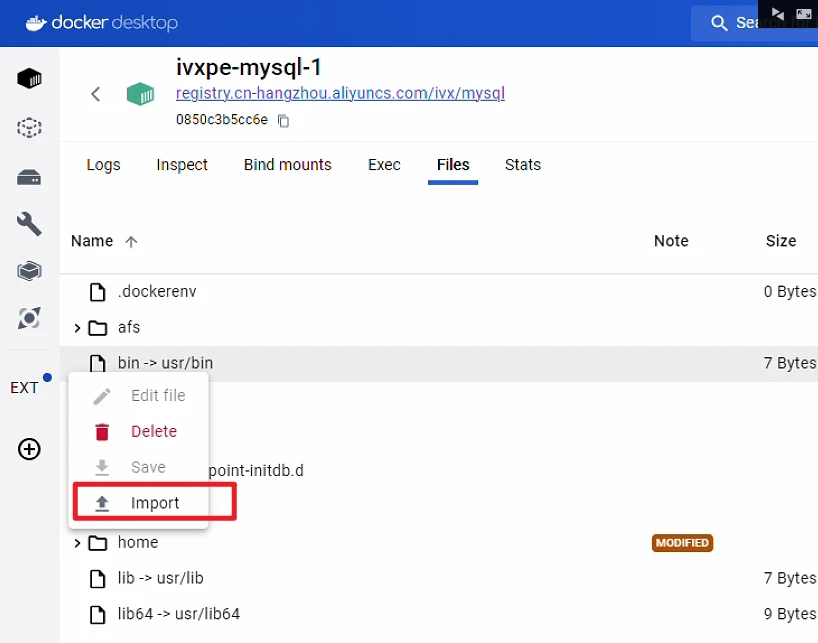The height and width of the screenshot is (643, 818).
Task: Toggle the Name sort ascending arrow
Action: coord(131,241)
